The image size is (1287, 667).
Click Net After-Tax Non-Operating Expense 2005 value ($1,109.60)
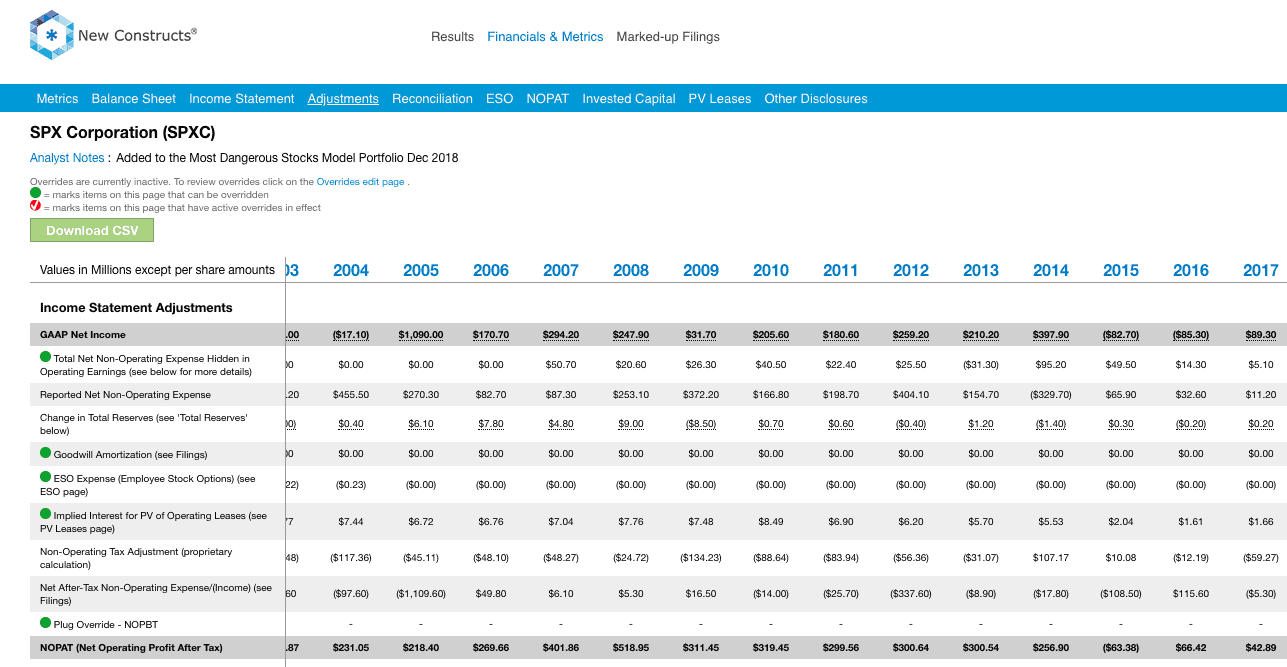tap(421, 594)
